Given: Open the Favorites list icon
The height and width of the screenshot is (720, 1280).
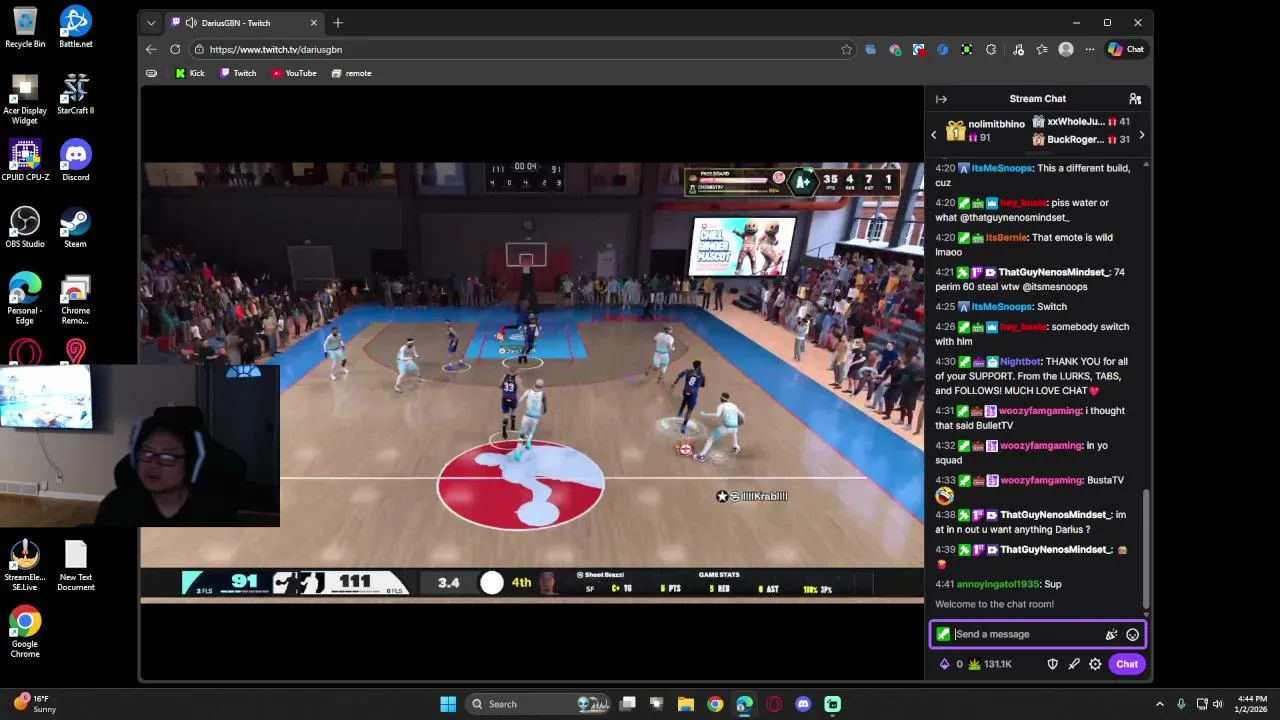Looking at the screenshot, I should [1042, 49].
